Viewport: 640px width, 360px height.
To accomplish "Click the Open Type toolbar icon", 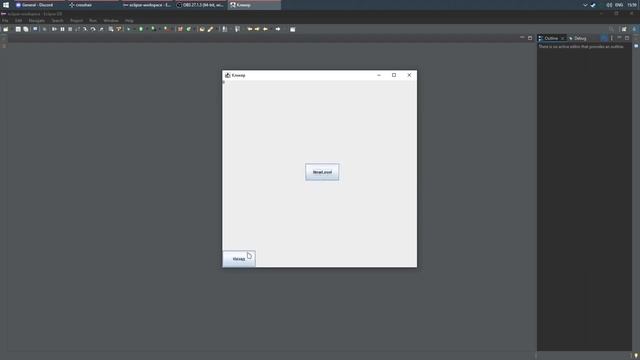I will coord(202,29).
